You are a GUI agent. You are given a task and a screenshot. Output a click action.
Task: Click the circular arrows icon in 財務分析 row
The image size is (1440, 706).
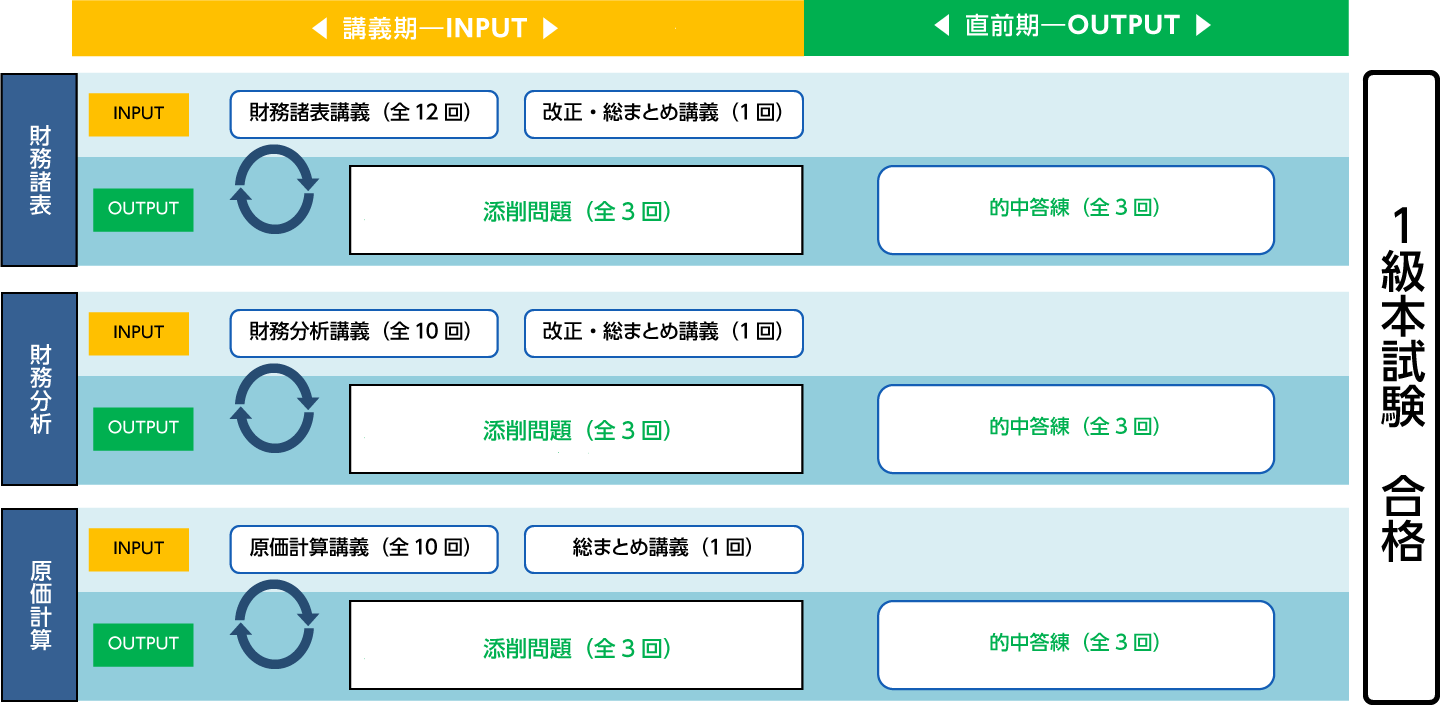[274, 408]
